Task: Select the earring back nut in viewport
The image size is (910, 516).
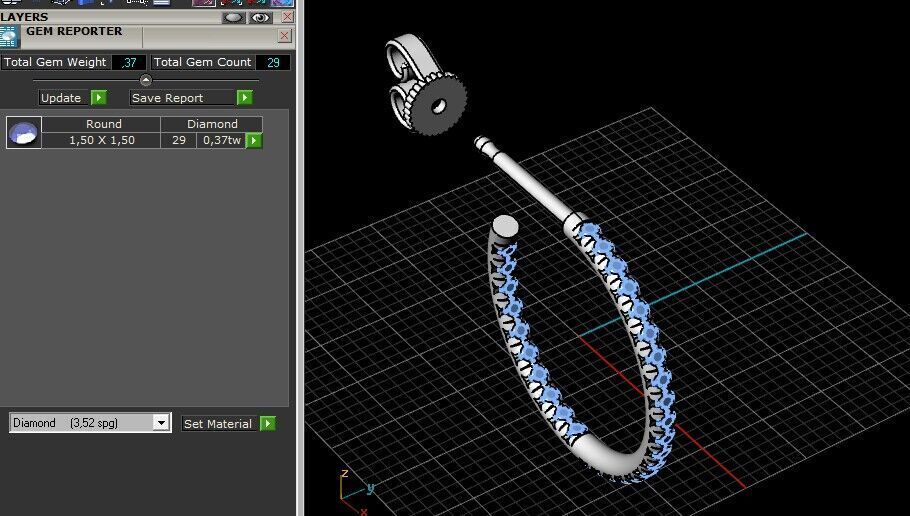Action: click(x=428, y=87)
